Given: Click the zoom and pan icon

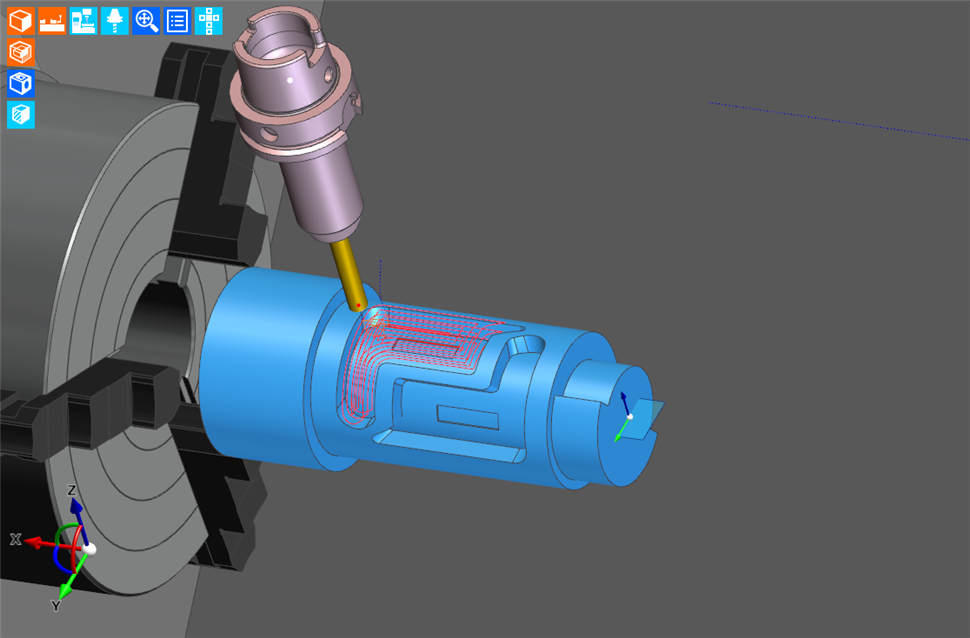Looking at the screenshot, I should click(146, 21).
